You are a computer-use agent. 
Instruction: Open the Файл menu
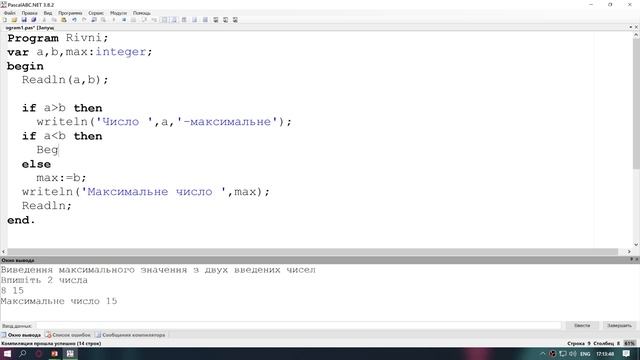(9, 13)
